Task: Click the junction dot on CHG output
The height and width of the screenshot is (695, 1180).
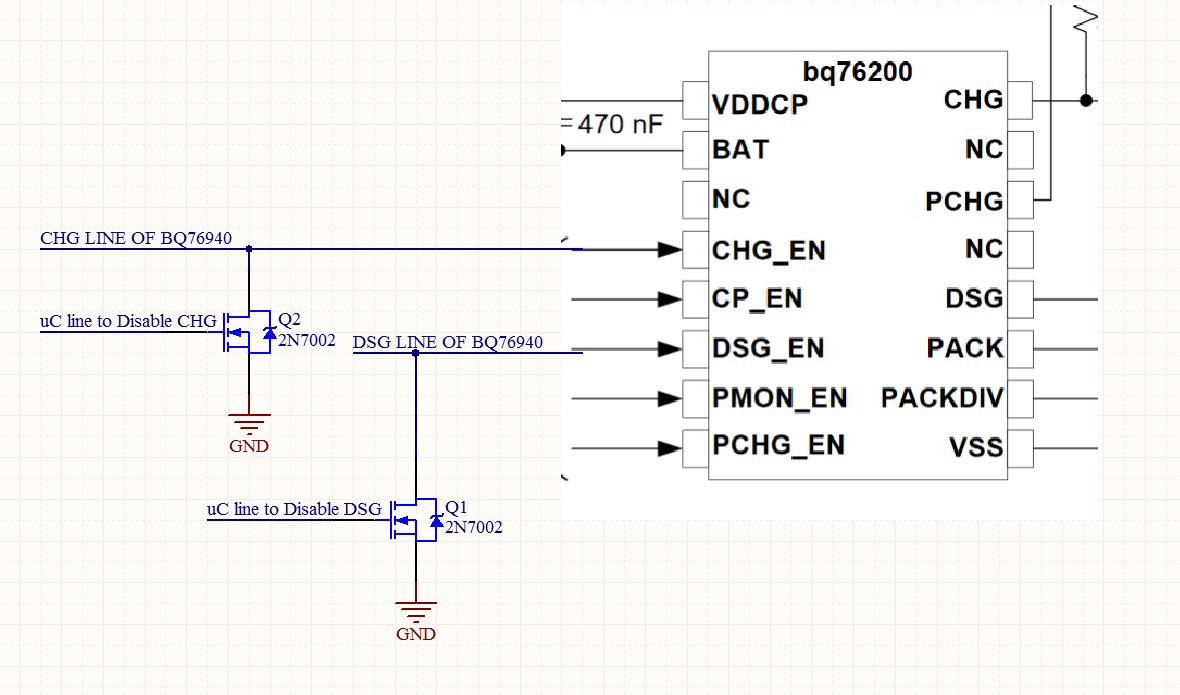Action: [x=1086, y=100]
